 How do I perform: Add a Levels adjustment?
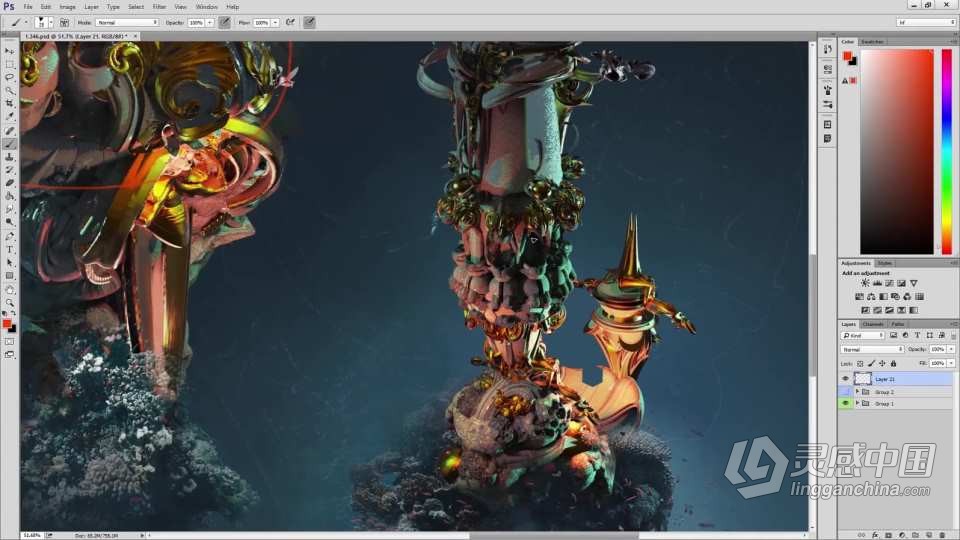[x=877, y=283]
